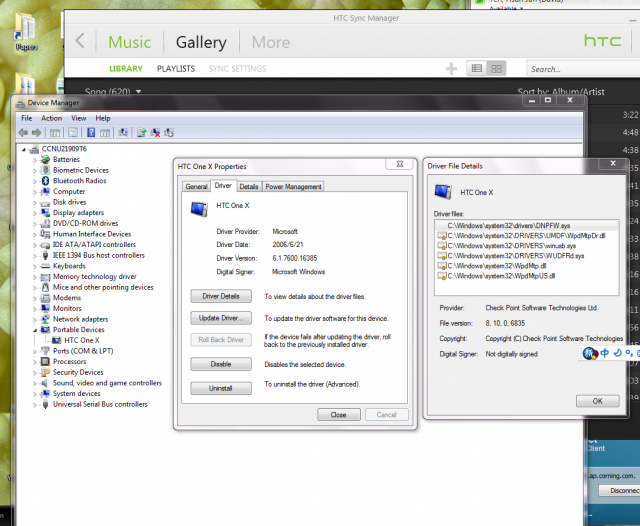This screenshot has height=526, width=640.
Task: Collapse the Portable Devices node
Action: [x=35, y=330]
